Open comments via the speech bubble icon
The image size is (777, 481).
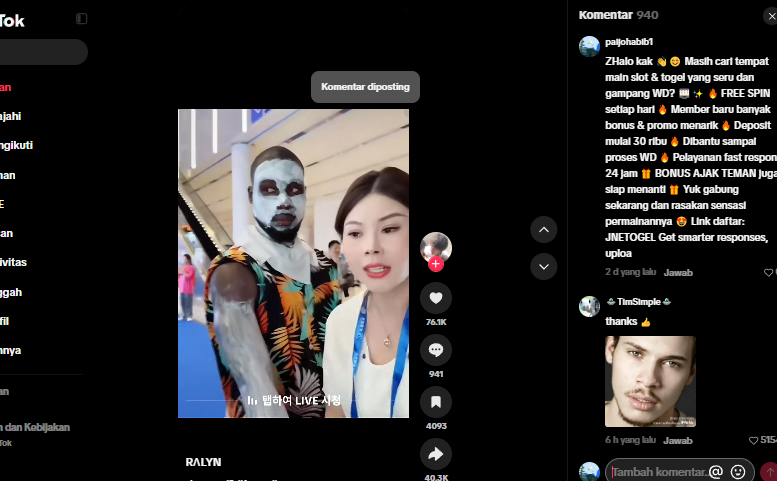tap(436, 350)
